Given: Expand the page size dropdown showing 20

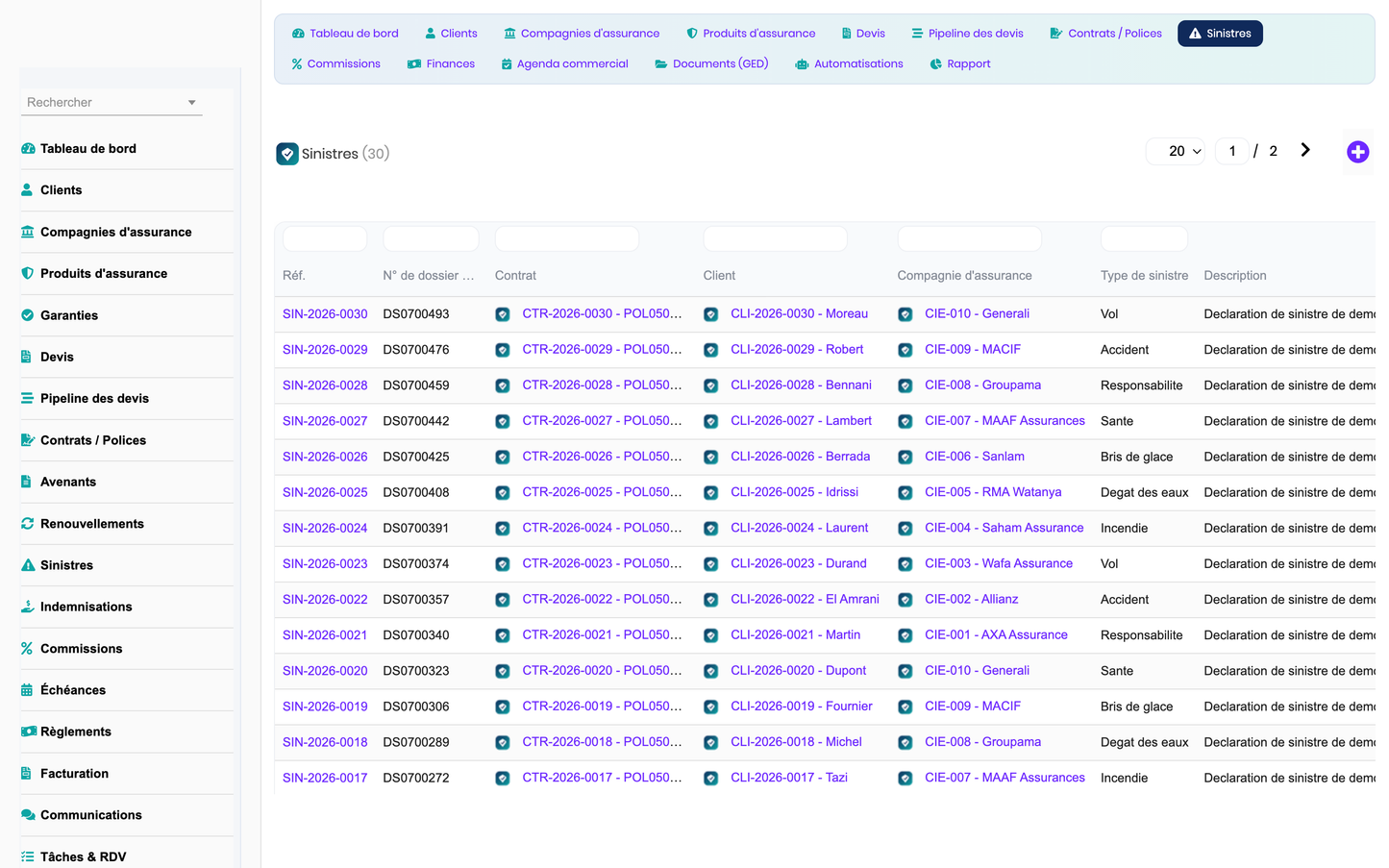Looking at the screenshot, I should point(1176,151).
